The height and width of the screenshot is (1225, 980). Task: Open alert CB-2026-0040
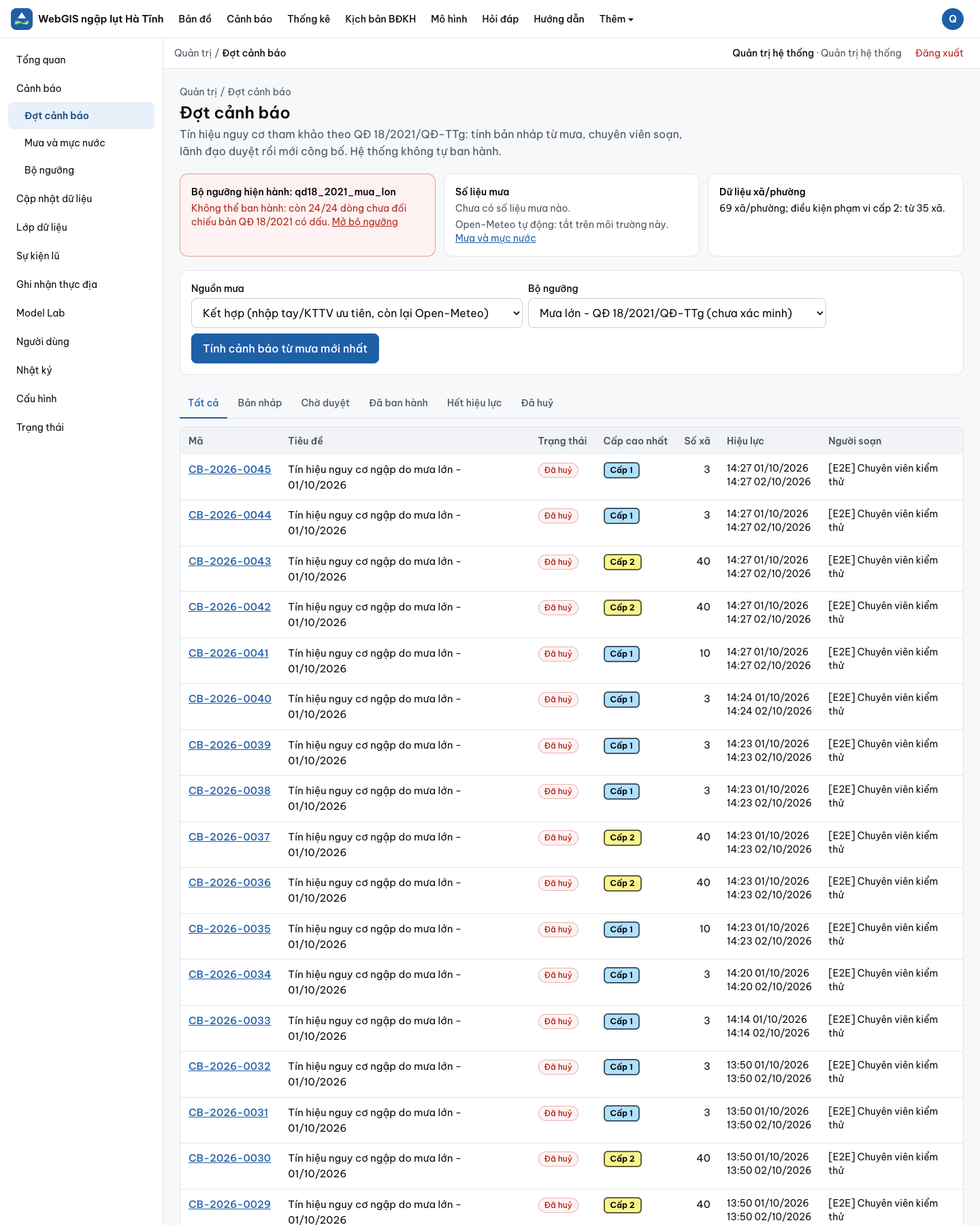229,699
